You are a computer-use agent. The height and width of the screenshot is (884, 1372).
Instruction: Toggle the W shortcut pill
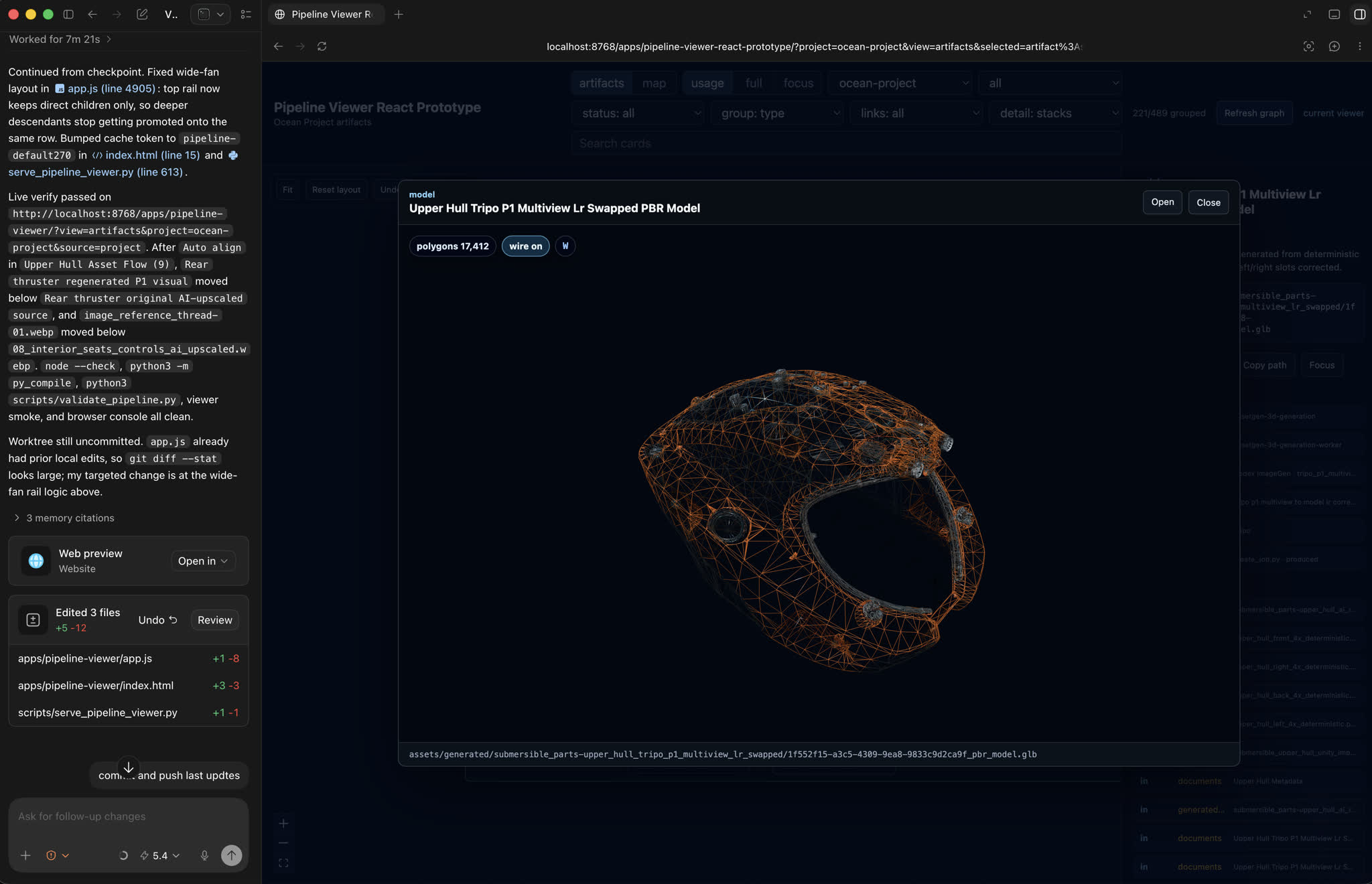(x=565, y=246)
